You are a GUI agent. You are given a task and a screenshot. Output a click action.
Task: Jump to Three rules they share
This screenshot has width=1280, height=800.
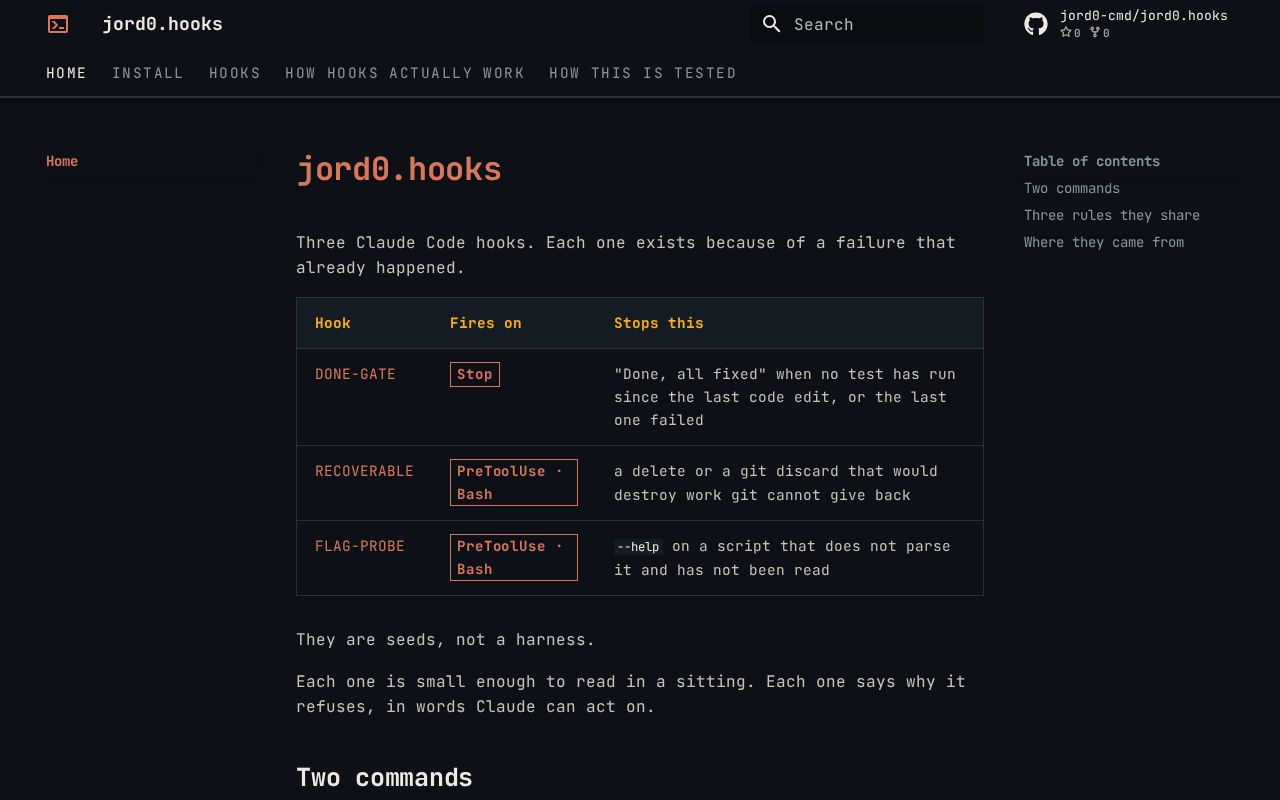click(1112, 215)
